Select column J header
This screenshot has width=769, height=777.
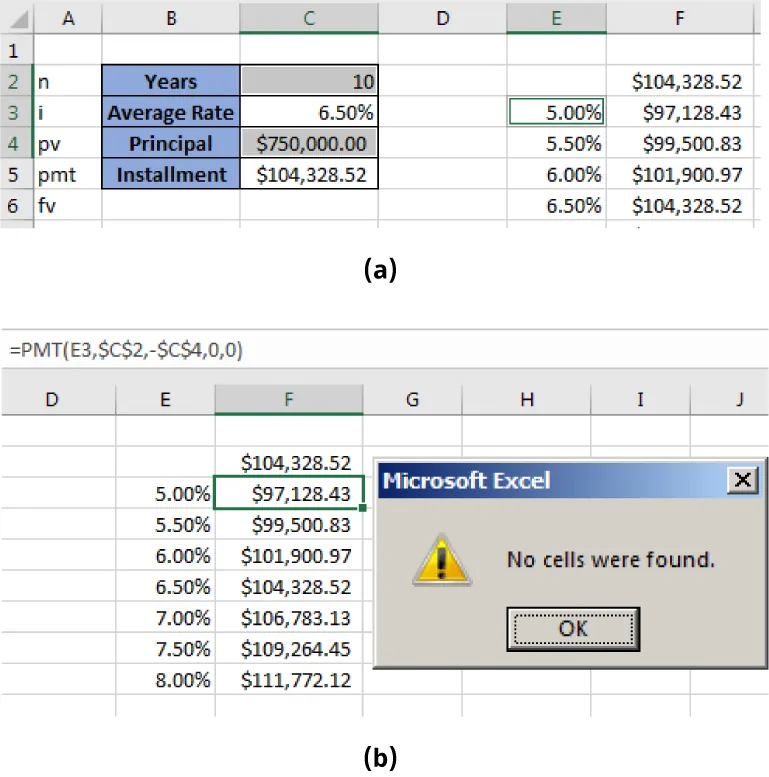pos(738,400)
